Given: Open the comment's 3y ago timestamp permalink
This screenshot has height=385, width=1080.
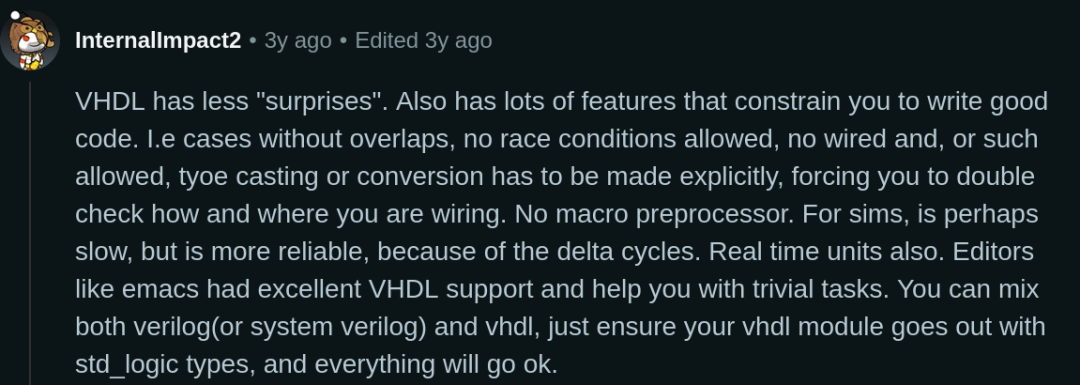Looking at the screenshot, I should click(x=298, y=41).
